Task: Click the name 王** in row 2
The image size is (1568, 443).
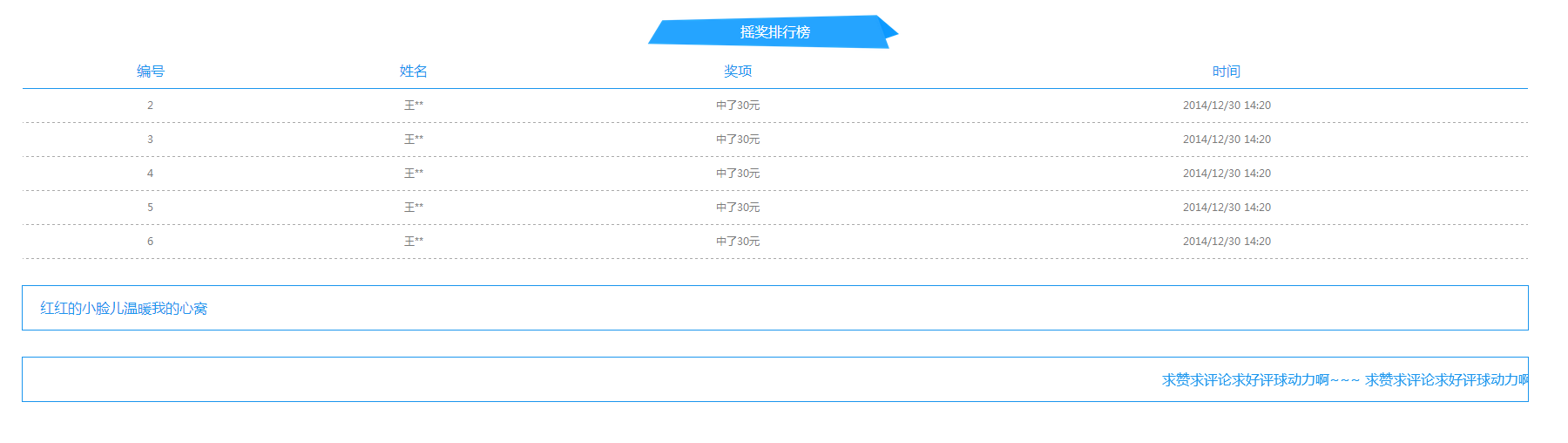Action: [414, 106]
